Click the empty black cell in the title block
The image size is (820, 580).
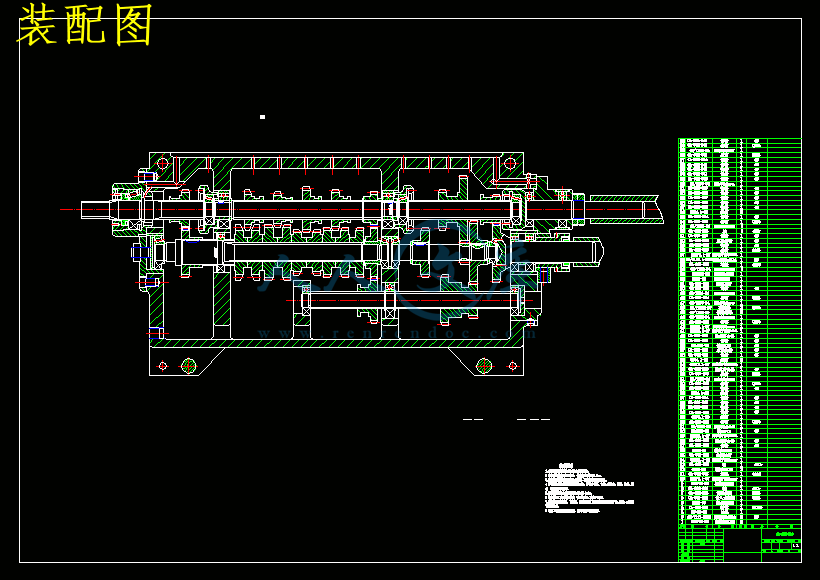coord(742,541)
